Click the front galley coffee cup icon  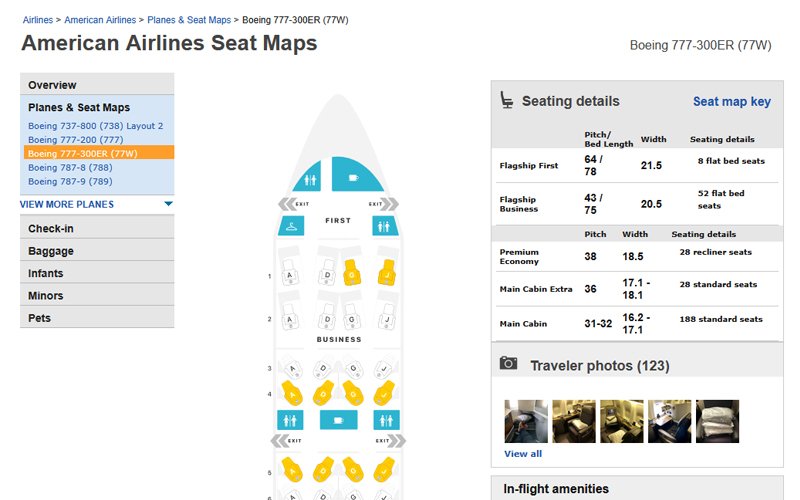(x=352, y=178)
